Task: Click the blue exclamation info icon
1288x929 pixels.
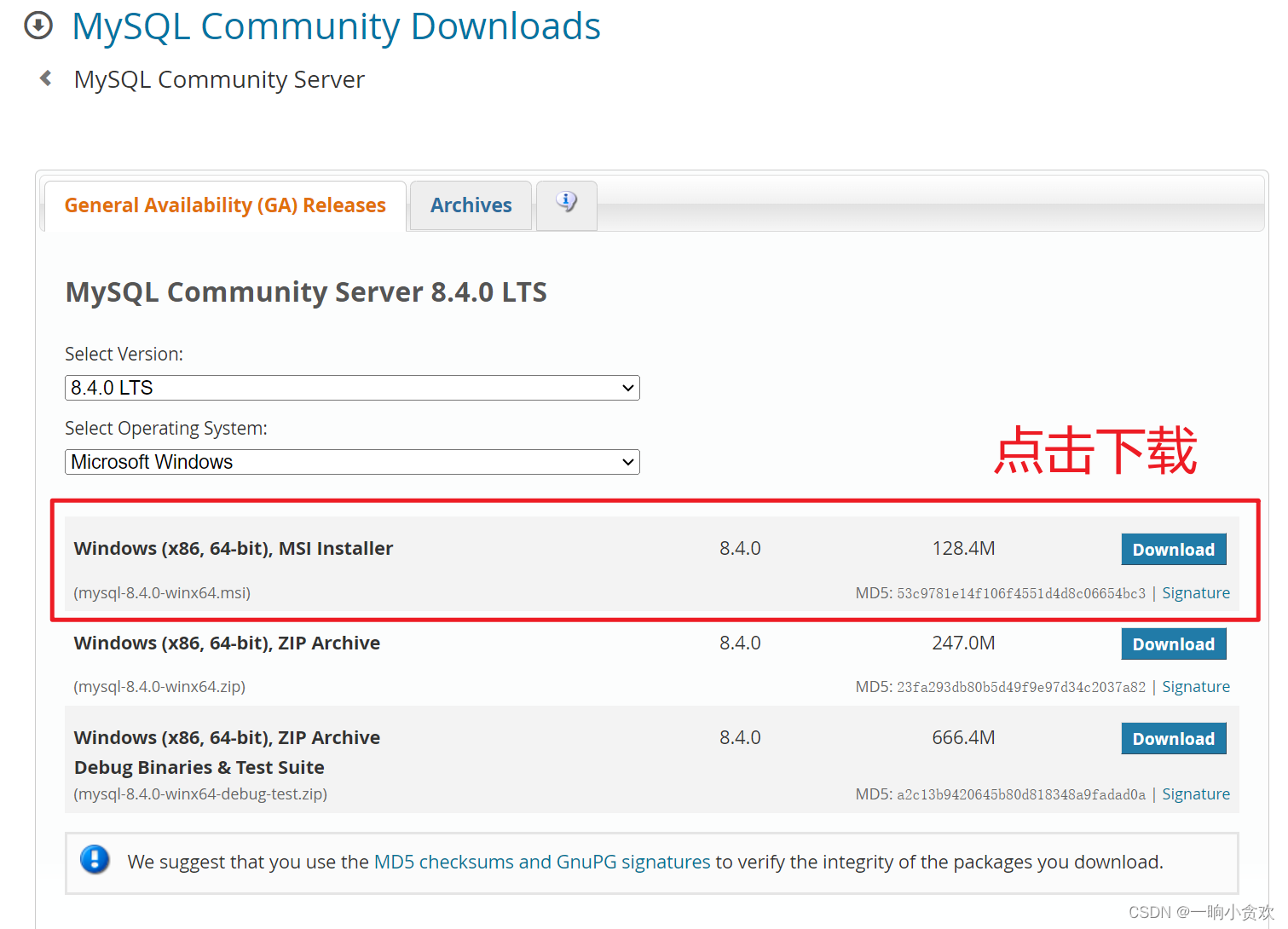Action: point(95,859)
